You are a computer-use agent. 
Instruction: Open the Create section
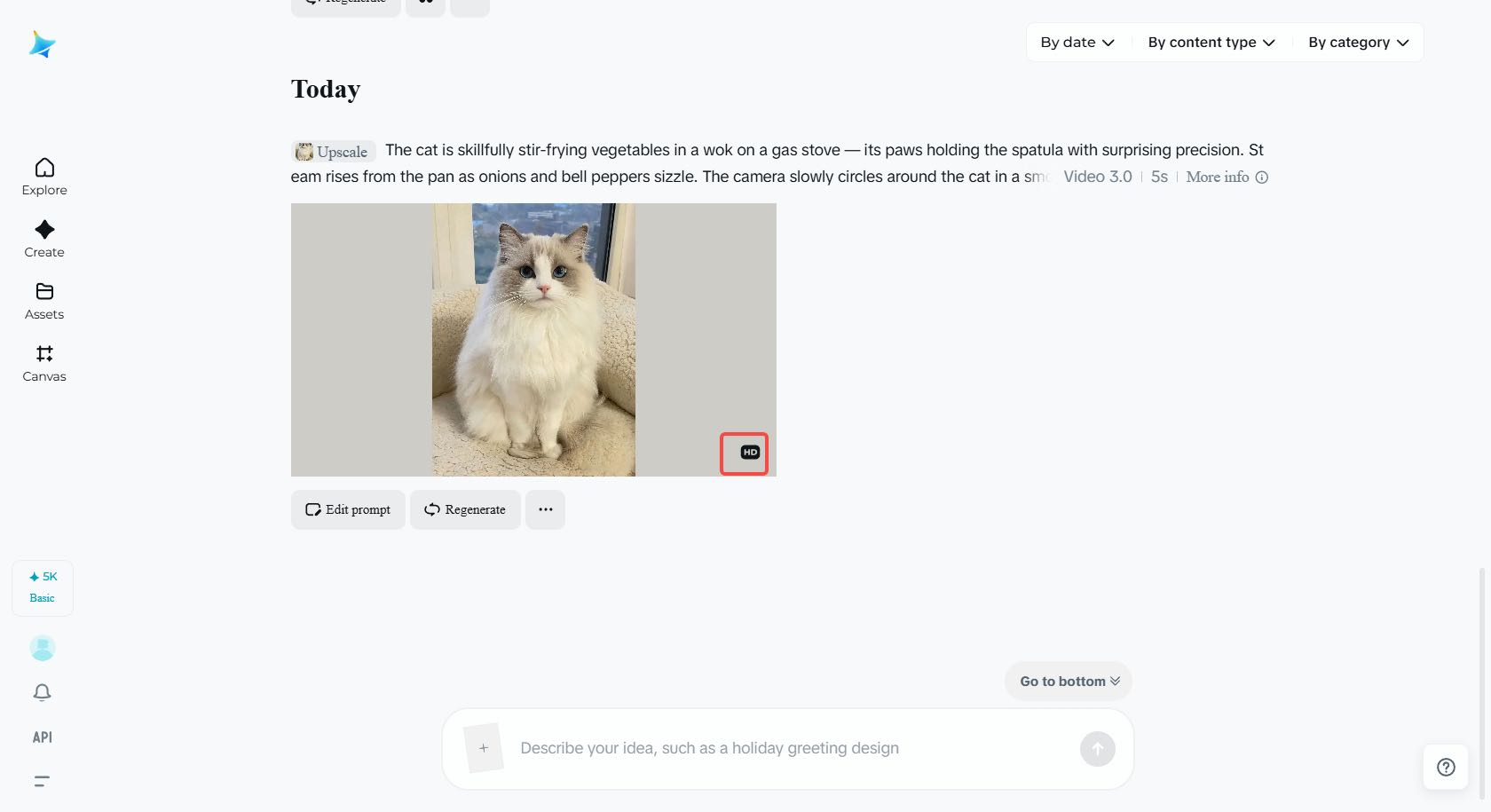pyautogui.click(x=44, y=239)
